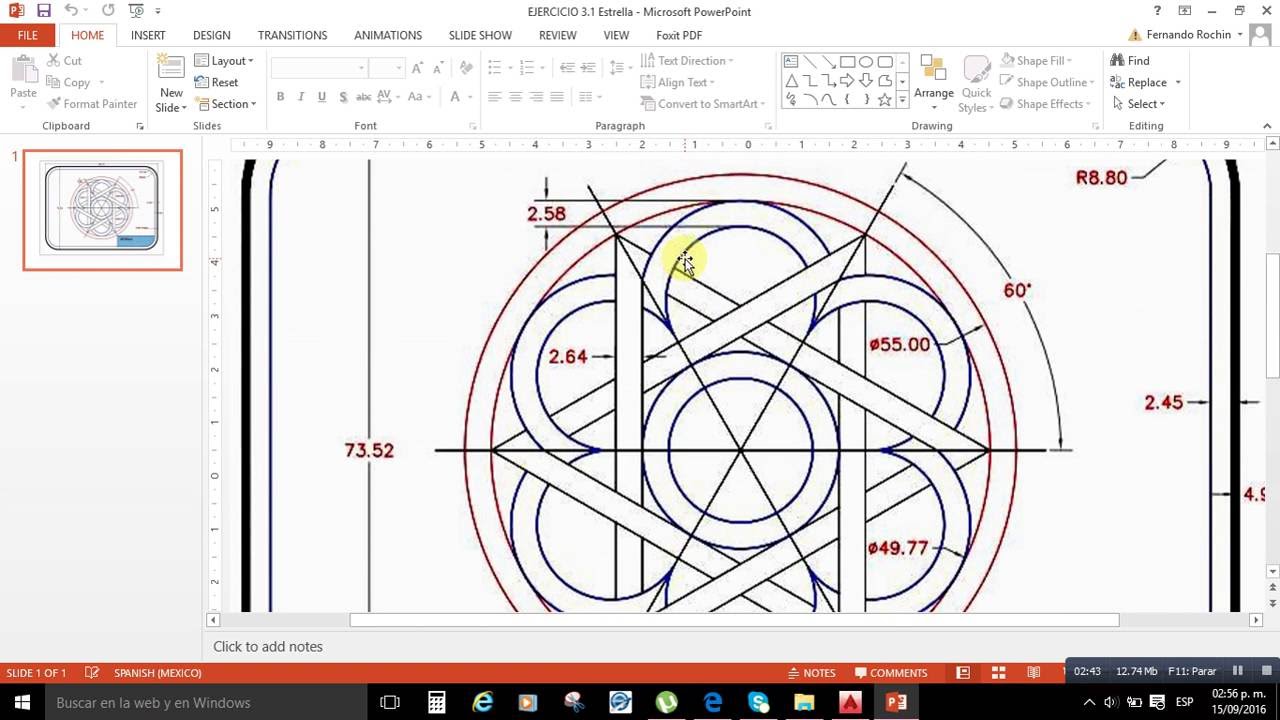Toggle text Shadow formatting

343,97
